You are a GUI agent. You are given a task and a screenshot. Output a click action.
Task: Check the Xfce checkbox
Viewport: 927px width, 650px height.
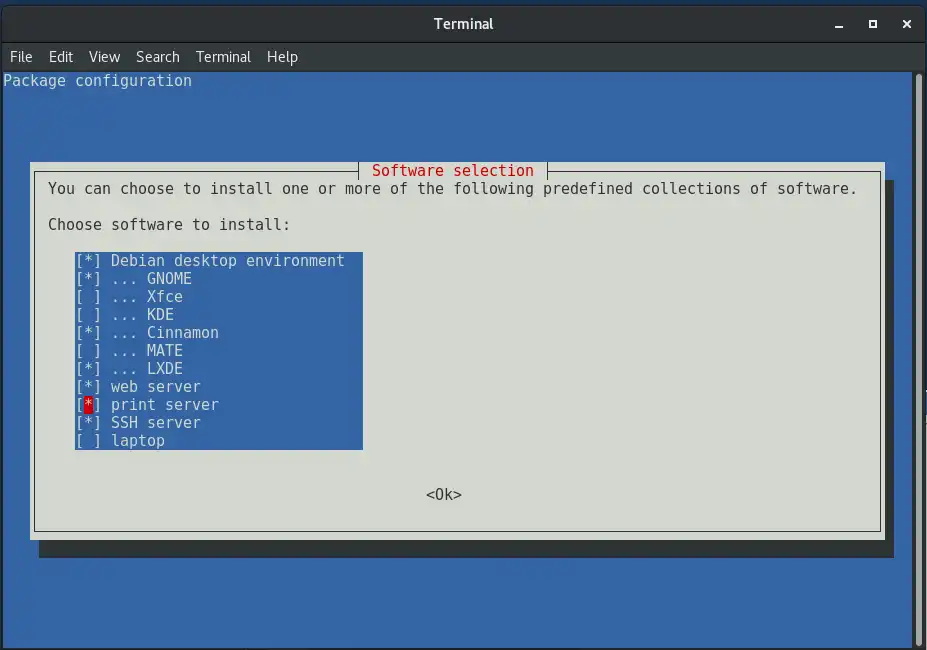click(89, 297)
